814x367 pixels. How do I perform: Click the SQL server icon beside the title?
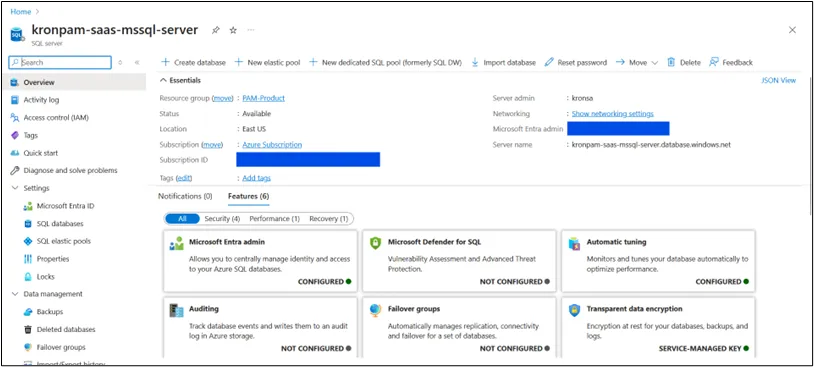(x=17, y=34)
